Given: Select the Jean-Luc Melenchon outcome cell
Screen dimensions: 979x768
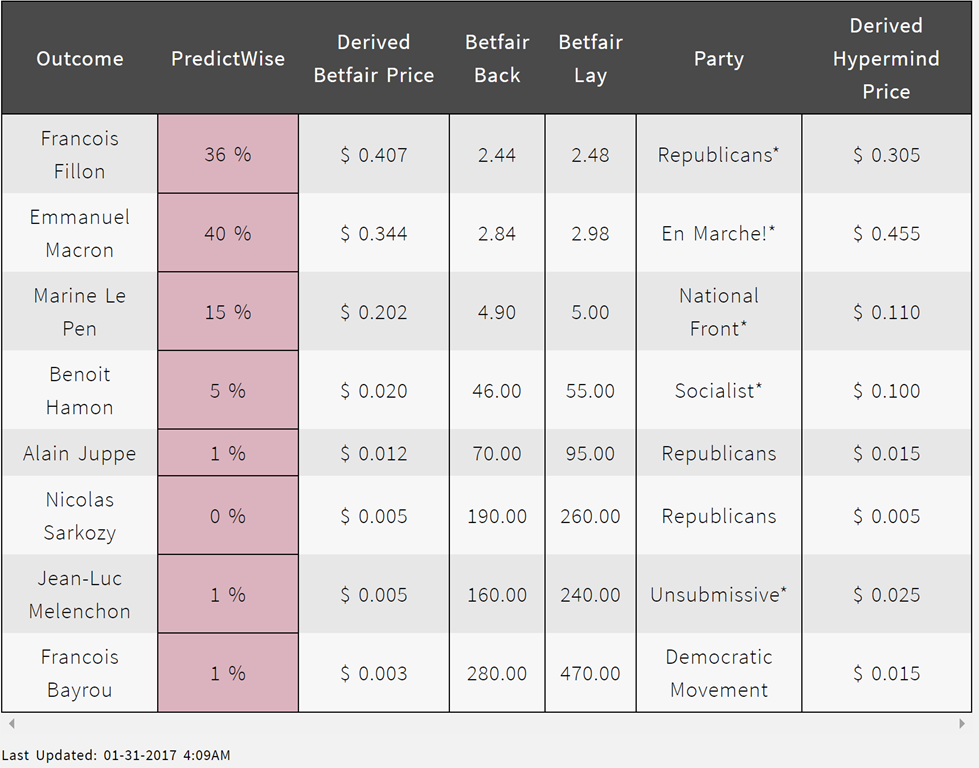Looking at the screenshot, I should 79,594.
